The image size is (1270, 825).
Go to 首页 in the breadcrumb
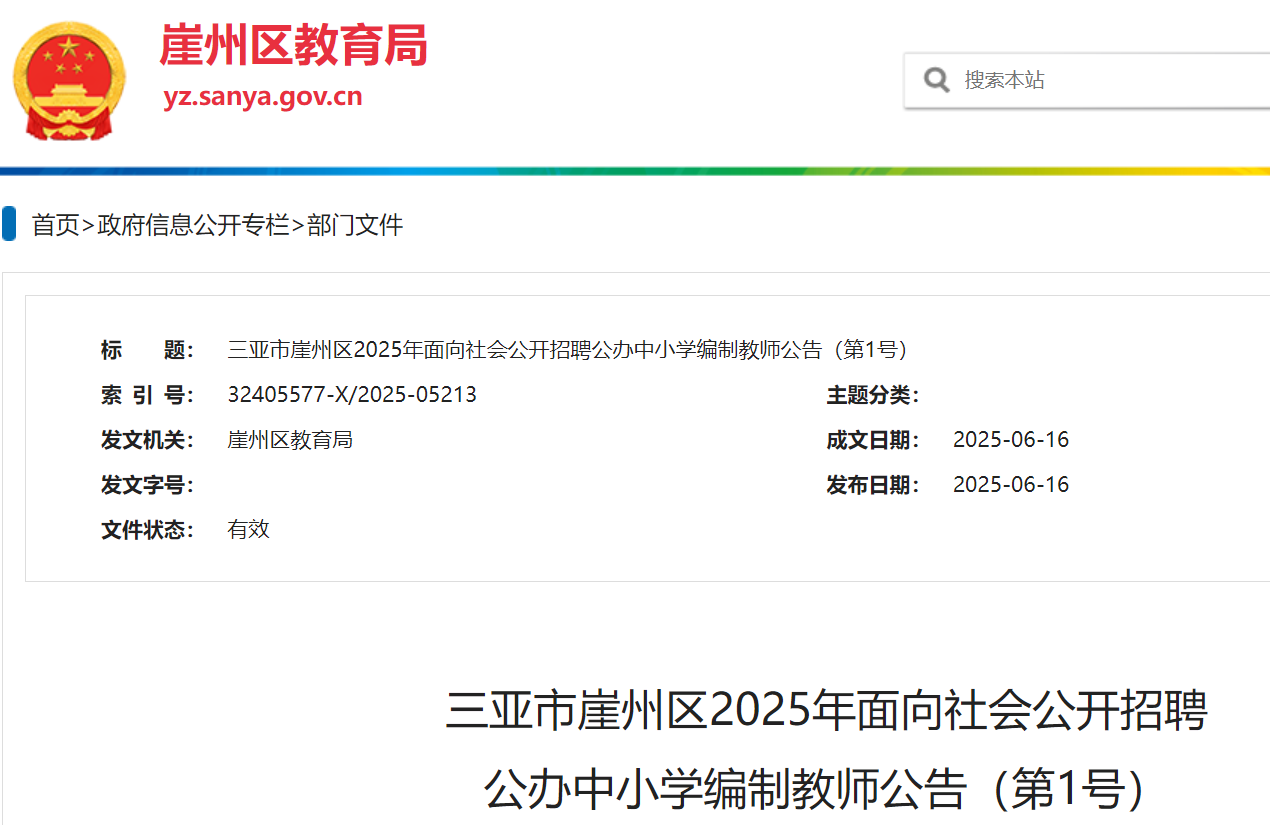(x=56, y=225)
